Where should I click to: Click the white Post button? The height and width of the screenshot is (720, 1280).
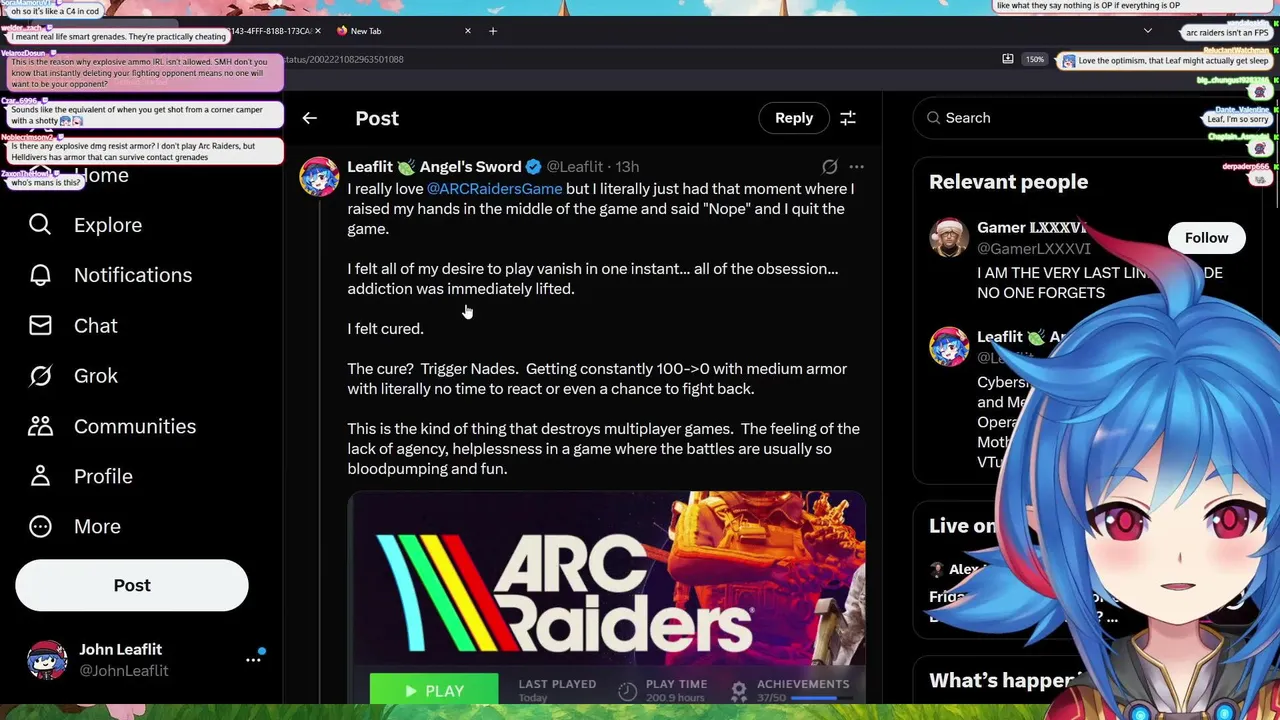(x=132, y=585)
